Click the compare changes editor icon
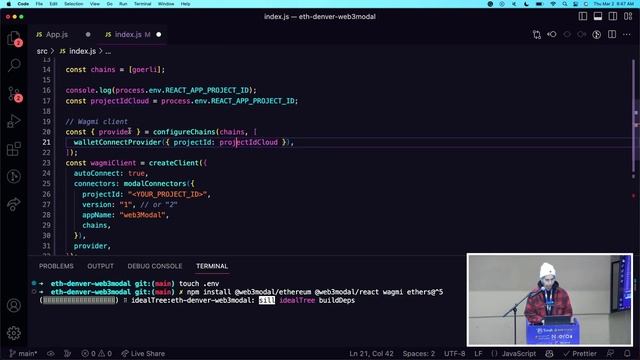The width and height of the screenshot is (640, 360). click(x=537, y=35)
